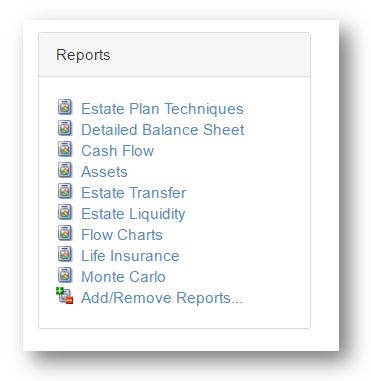Click the report icon next to Detailed Balance Sheet
The height and width of the screenshot is (381, 371).
[65, 128]
